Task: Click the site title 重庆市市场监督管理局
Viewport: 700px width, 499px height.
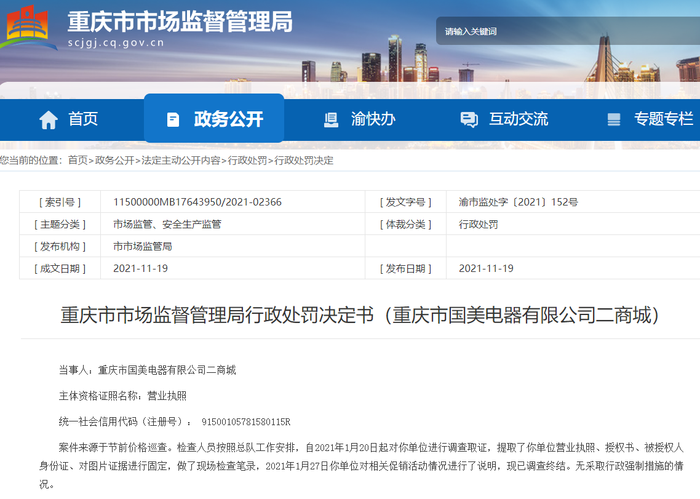Action: pyautogui.click(x=180, y=21)
